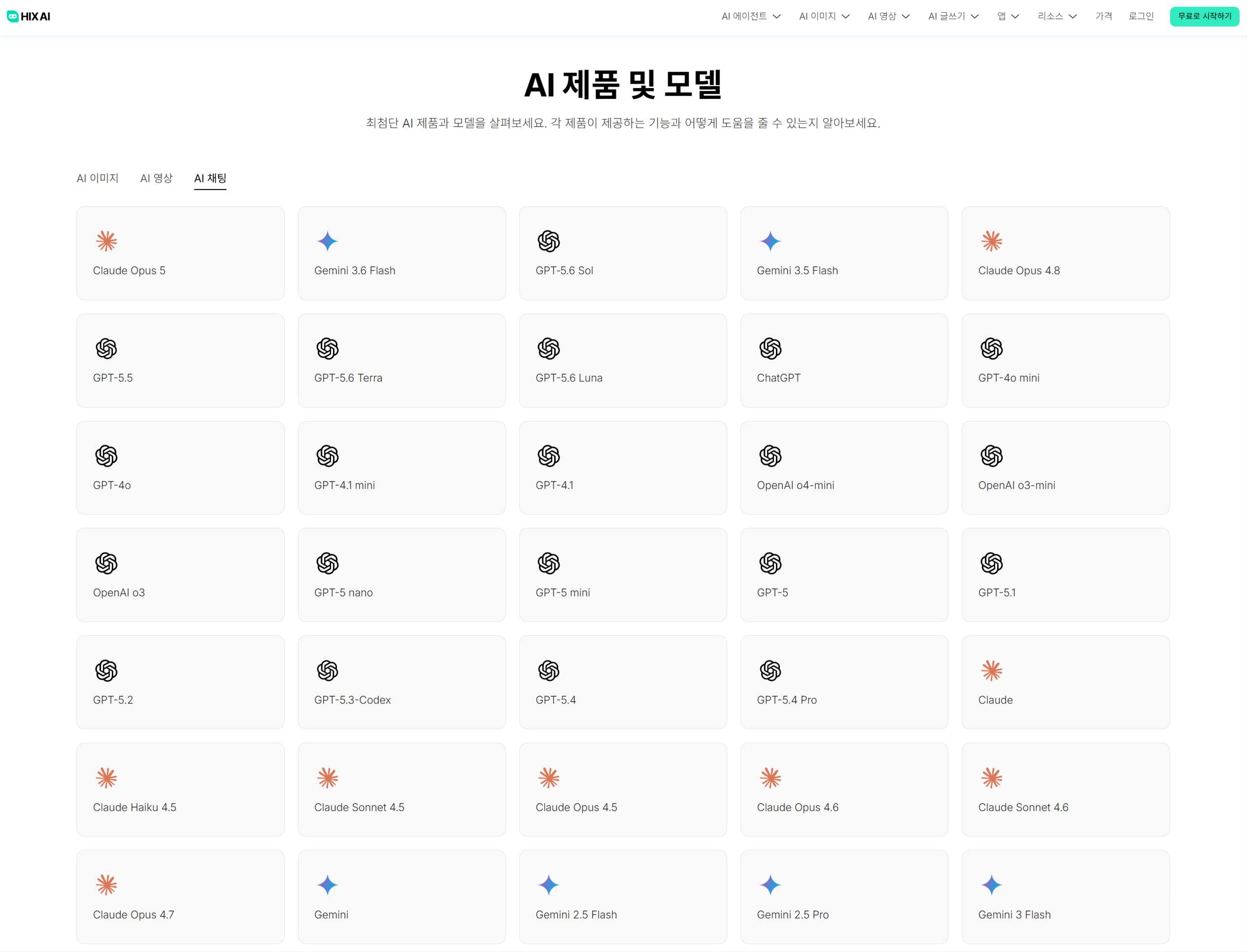
Task: Click the GPT-5.6 Sol OpenAI icon
Action: click(549, 241)
